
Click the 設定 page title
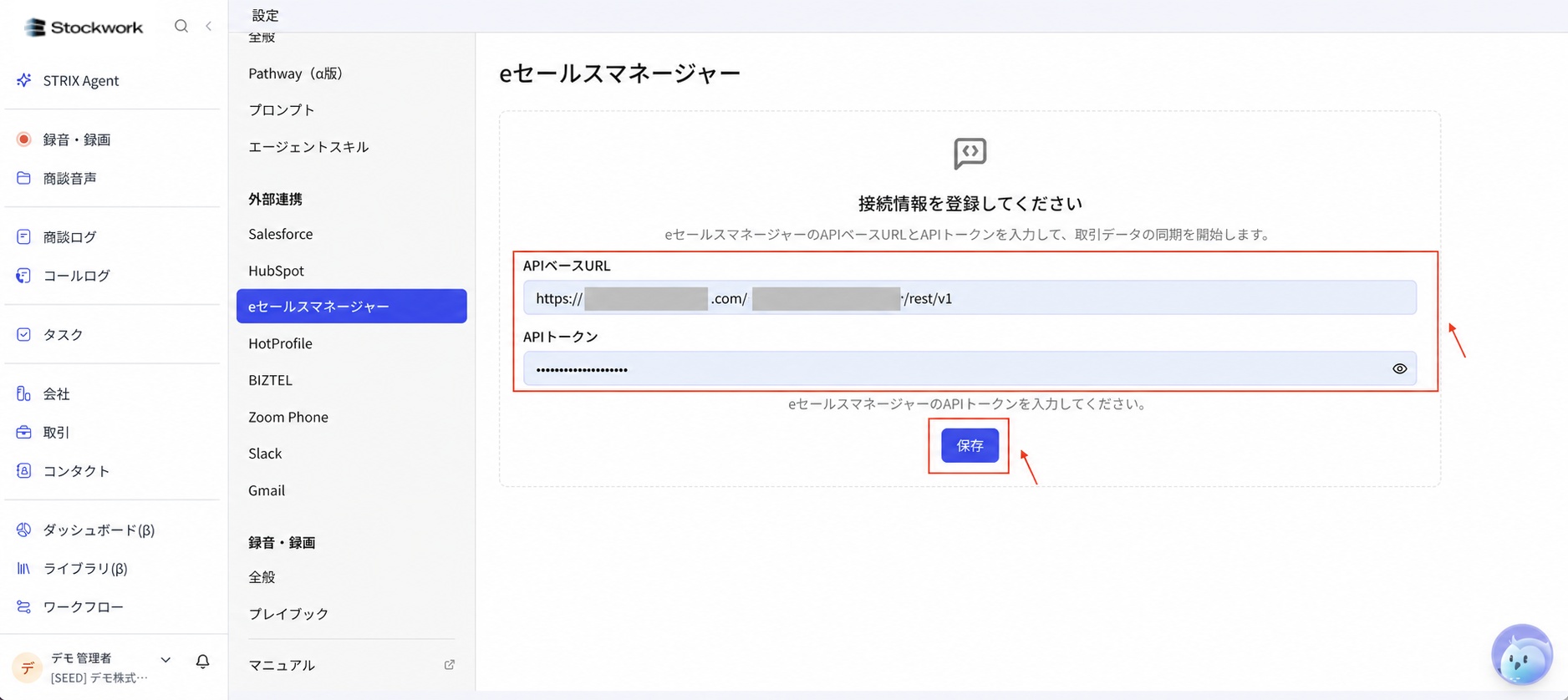[x=265, y=15]
